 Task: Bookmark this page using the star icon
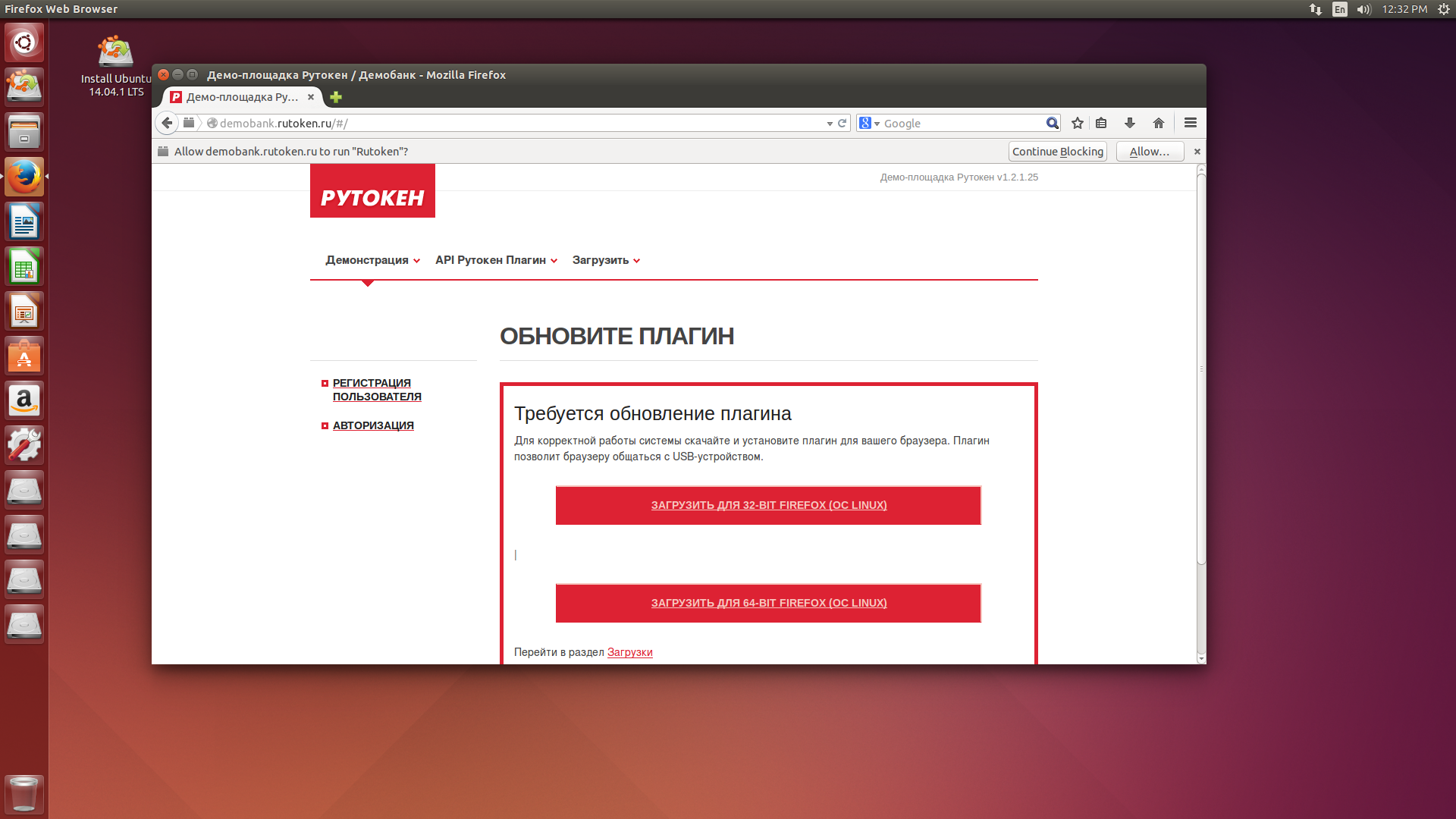click(1077, 122)
